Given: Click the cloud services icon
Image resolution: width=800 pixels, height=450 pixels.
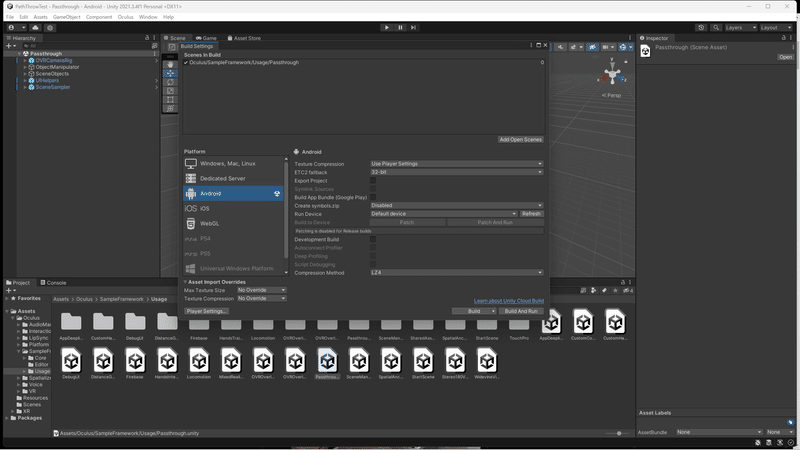Looking at the screenshot, I should [35, 28].
